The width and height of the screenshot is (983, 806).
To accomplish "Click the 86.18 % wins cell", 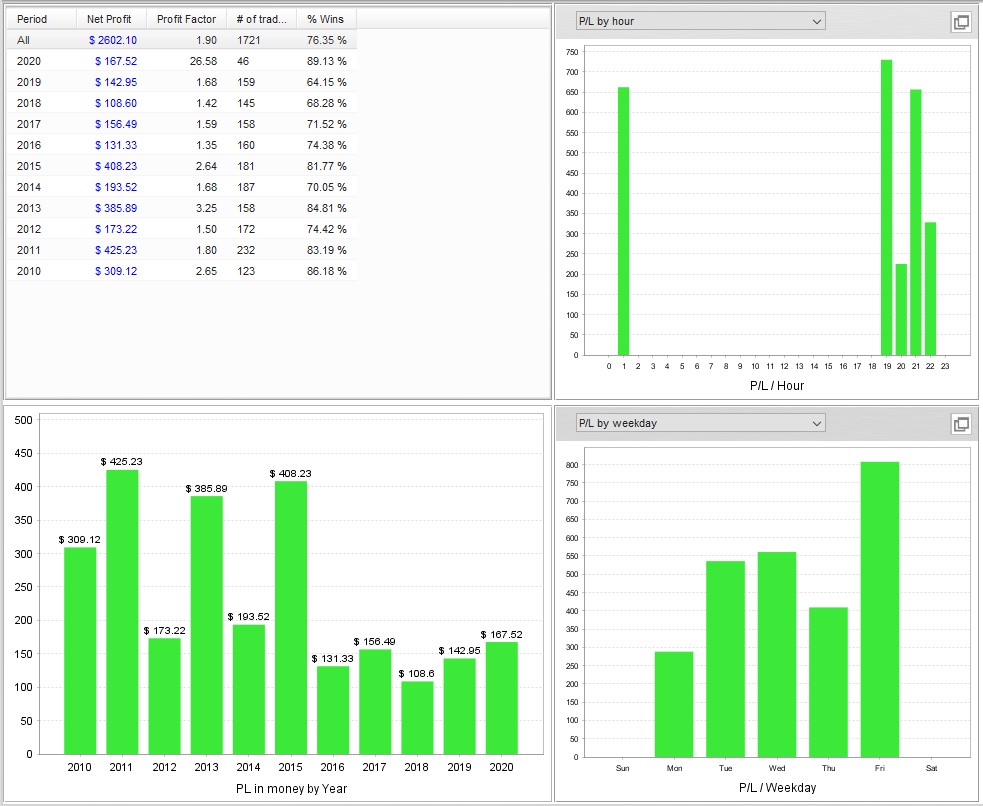I will click(327, 271).
